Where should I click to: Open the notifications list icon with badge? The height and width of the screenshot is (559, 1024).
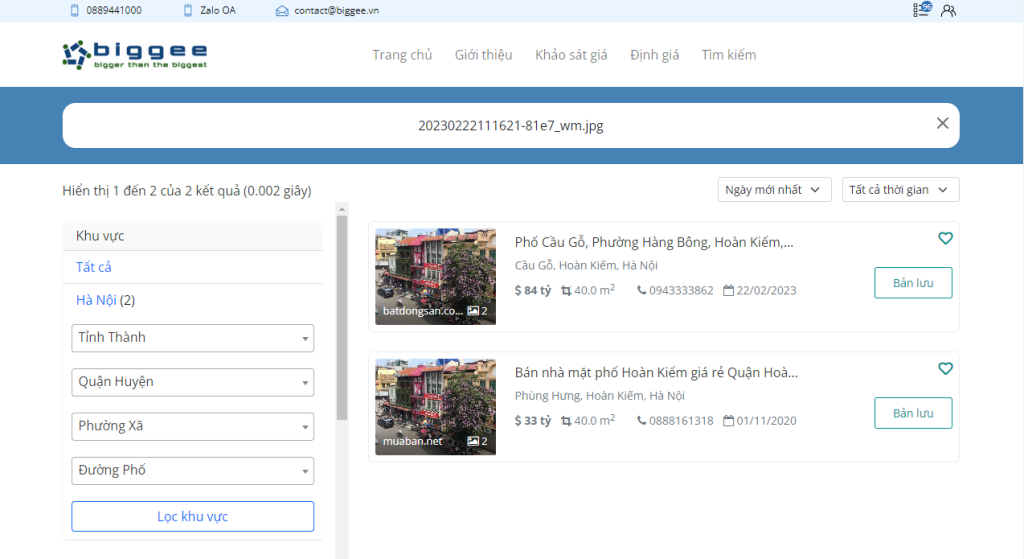[922, 9]
